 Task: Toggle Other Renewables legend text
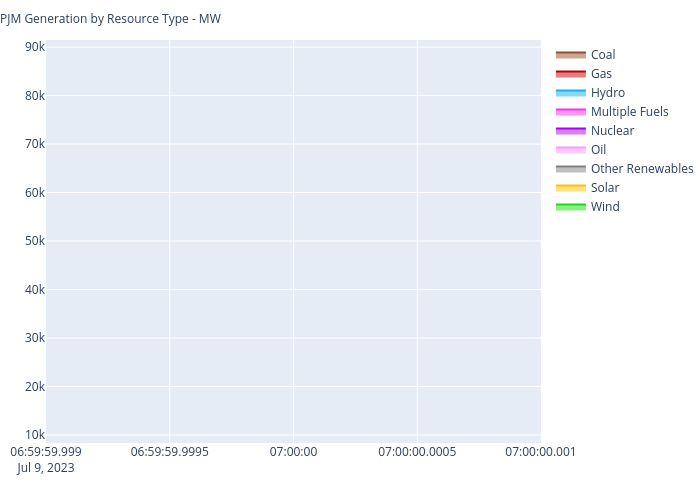pos(641,169)
